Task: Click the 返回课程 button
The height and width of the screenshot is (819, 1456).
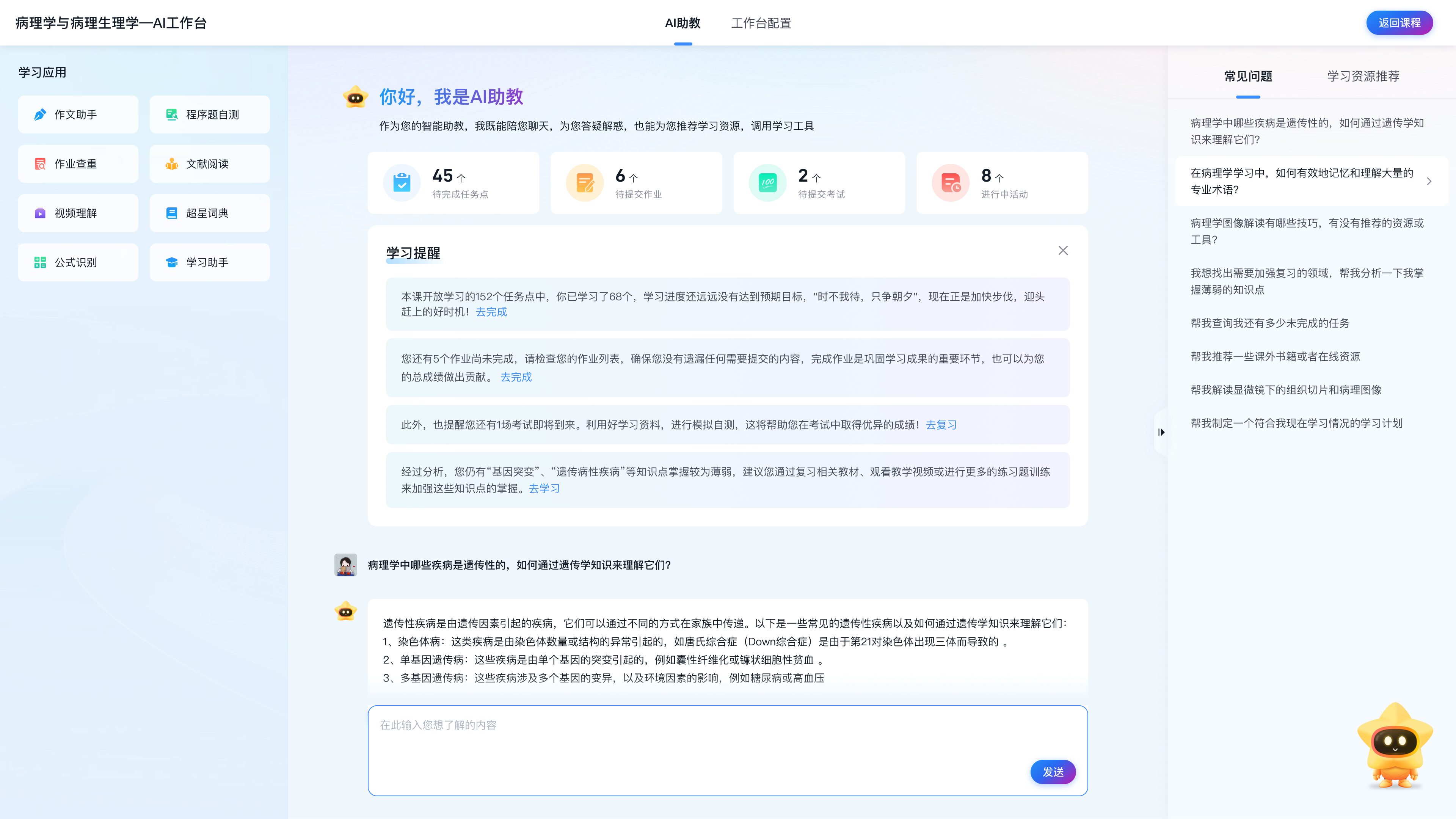Action: click(1399, 23)
